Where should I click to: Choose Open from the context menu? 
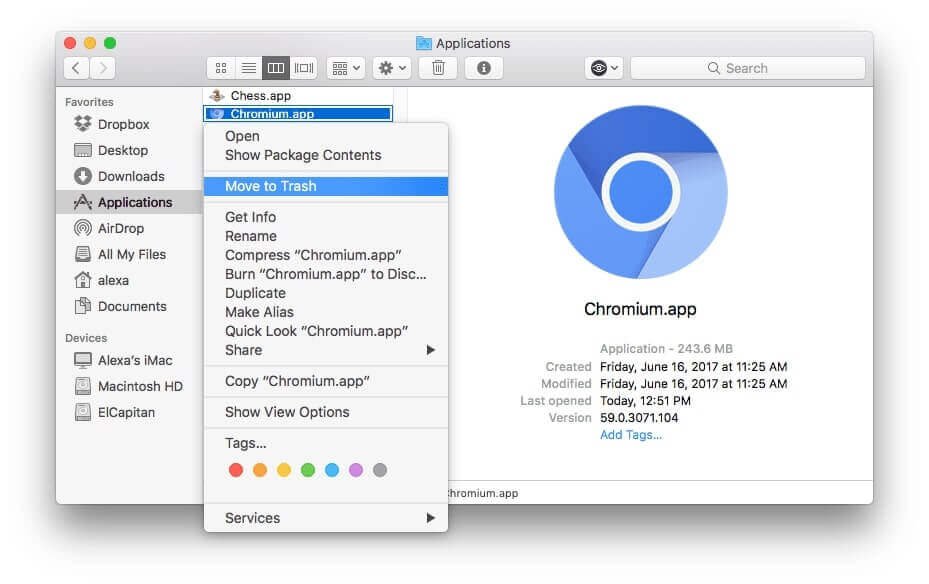[326, 136]
